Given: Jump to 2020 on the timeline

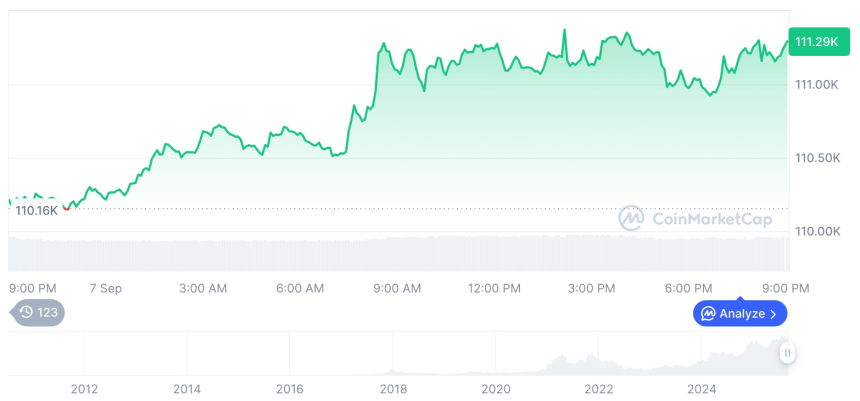Looking at the screenshot, I should (496, 388).
